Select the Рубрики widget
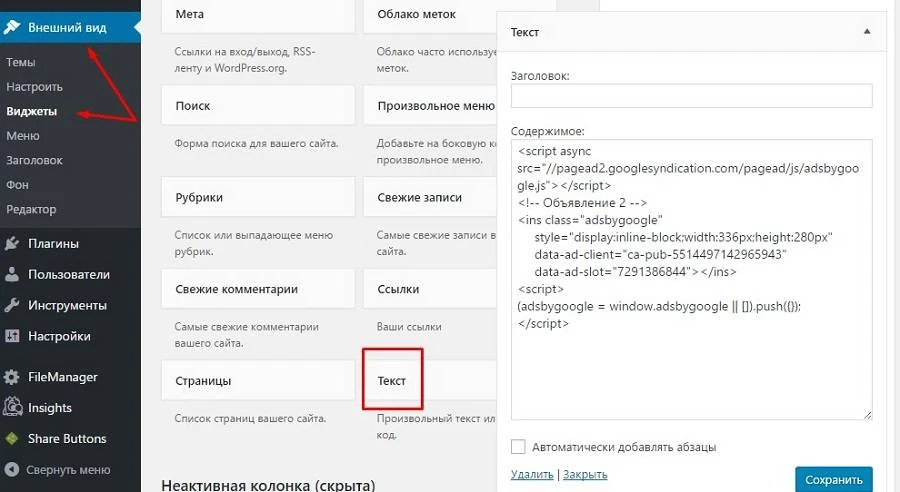The width and height of the screenshot is (900, 492). point(258,197)
